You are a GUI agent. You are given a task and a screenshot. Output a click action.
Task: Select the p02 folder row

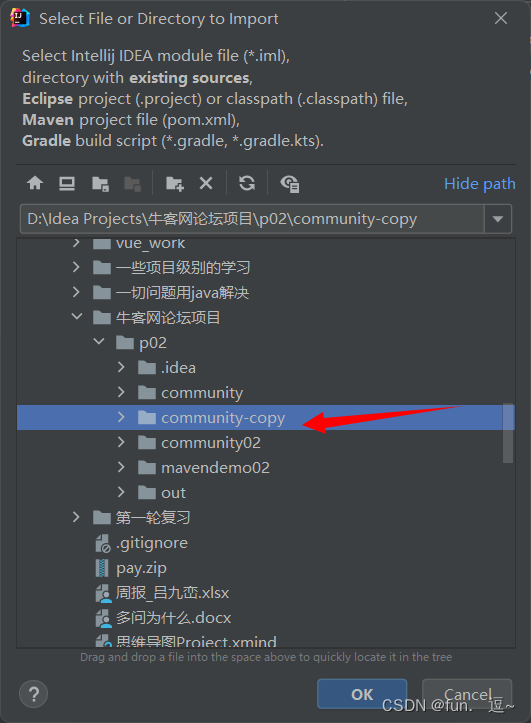coord(266,342)
